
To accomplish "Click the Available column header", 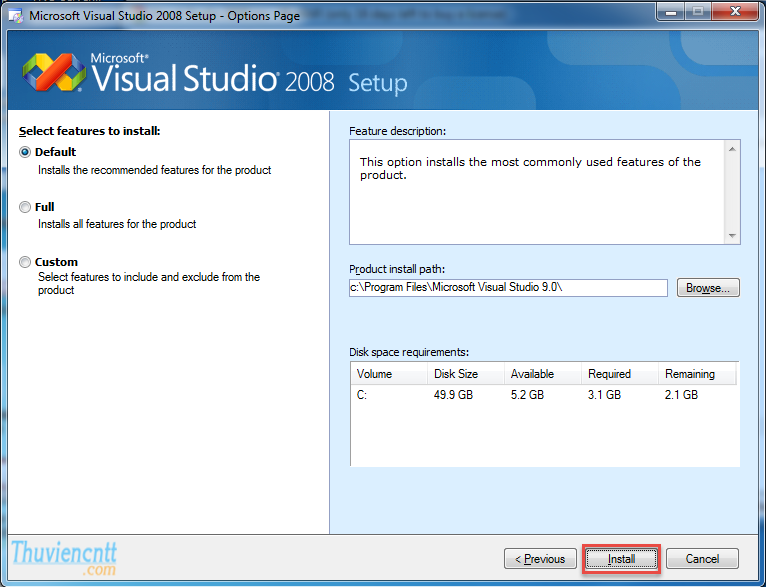I will tap(543, 374).
